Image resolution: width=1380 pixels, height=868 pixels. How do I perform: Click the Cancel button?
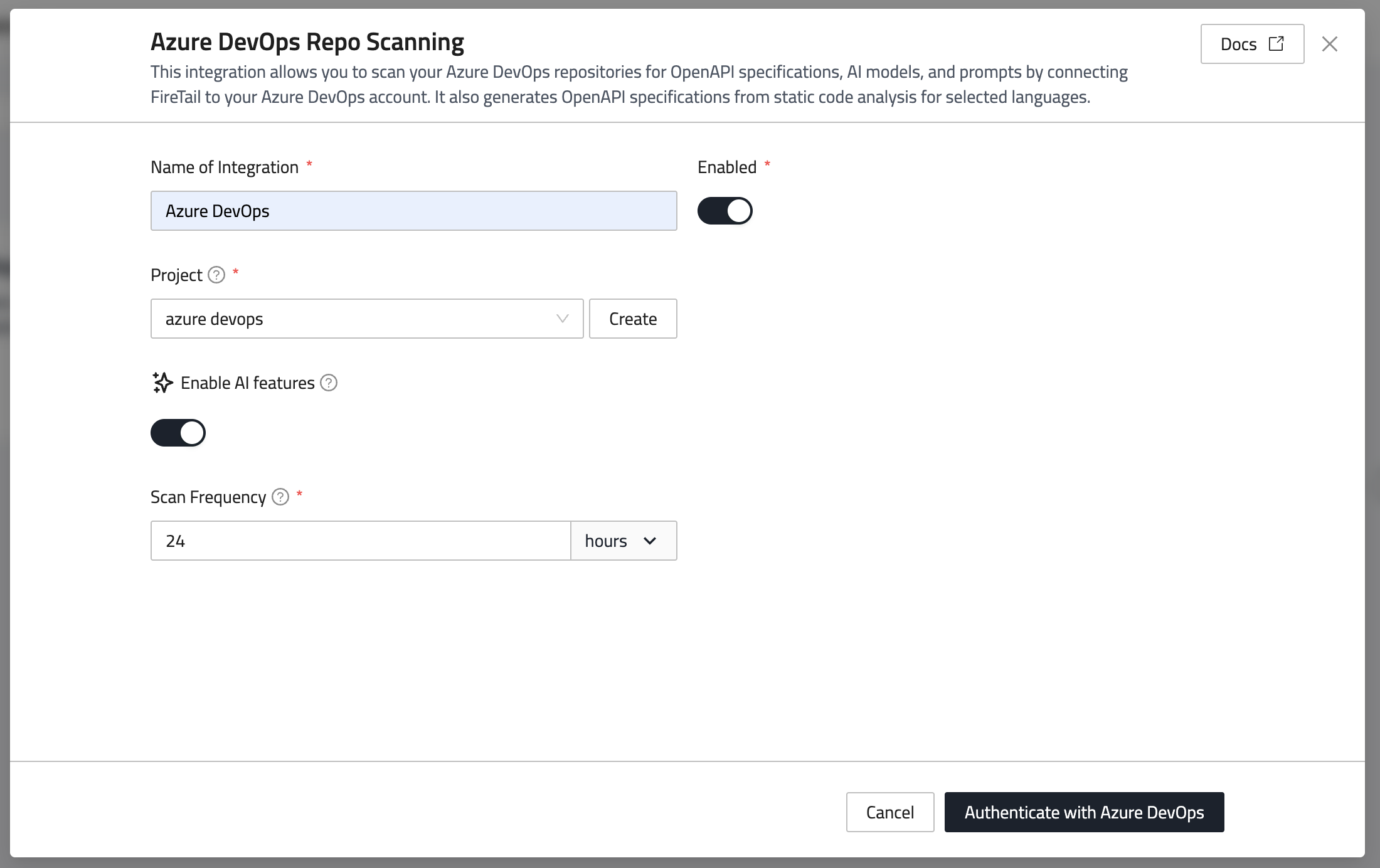click(889, 812)
